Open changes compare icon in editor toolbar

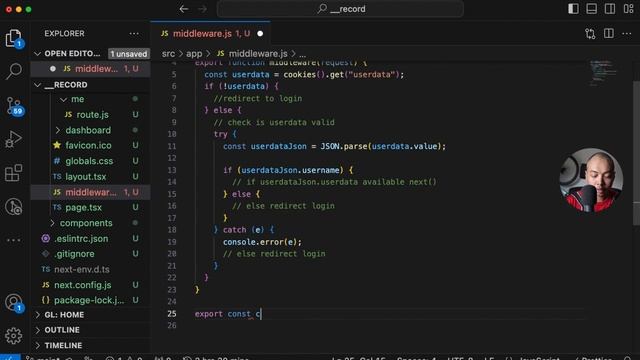click(x=590, y=33)
